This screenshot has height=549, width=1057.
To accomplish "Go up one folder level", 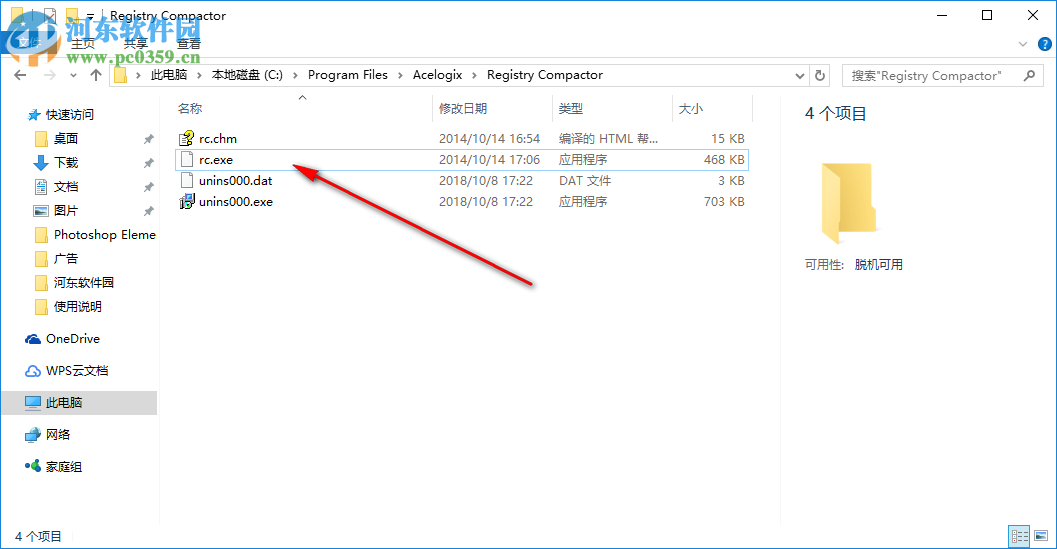I will click(96, 75).
